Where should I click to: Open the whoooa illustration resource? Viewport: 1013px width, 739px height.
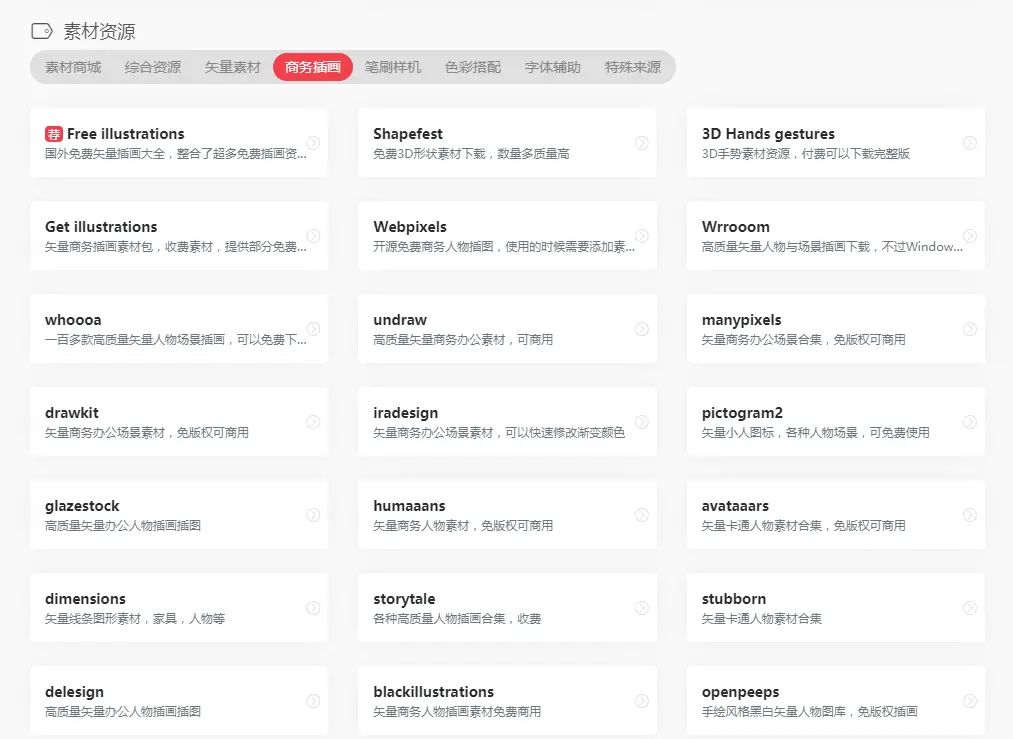click(180, 328)
